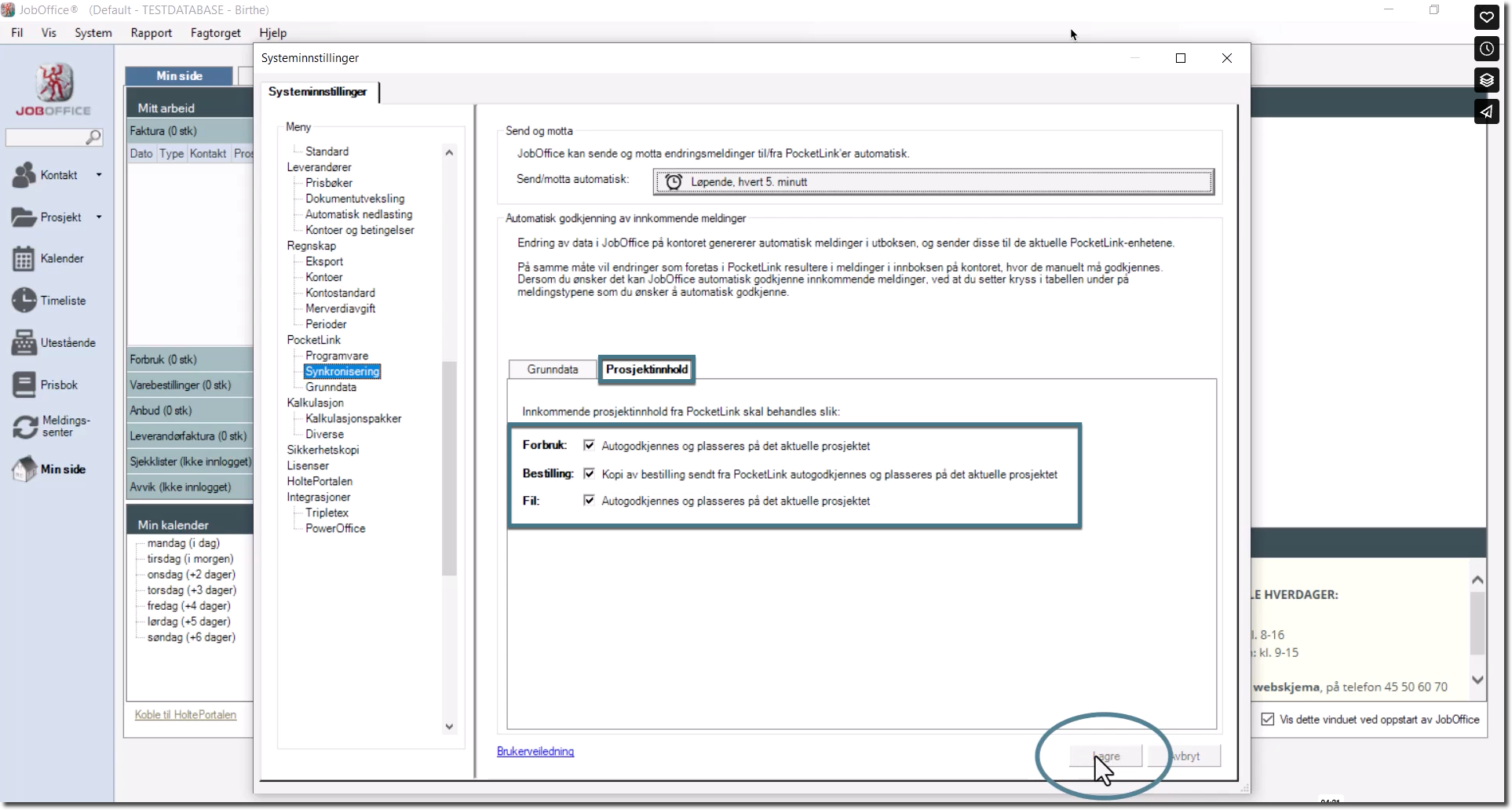This screenshot has width=1512, height=810.
Task: Select the Systeminnstillinger tab
Action: [318, 92]
